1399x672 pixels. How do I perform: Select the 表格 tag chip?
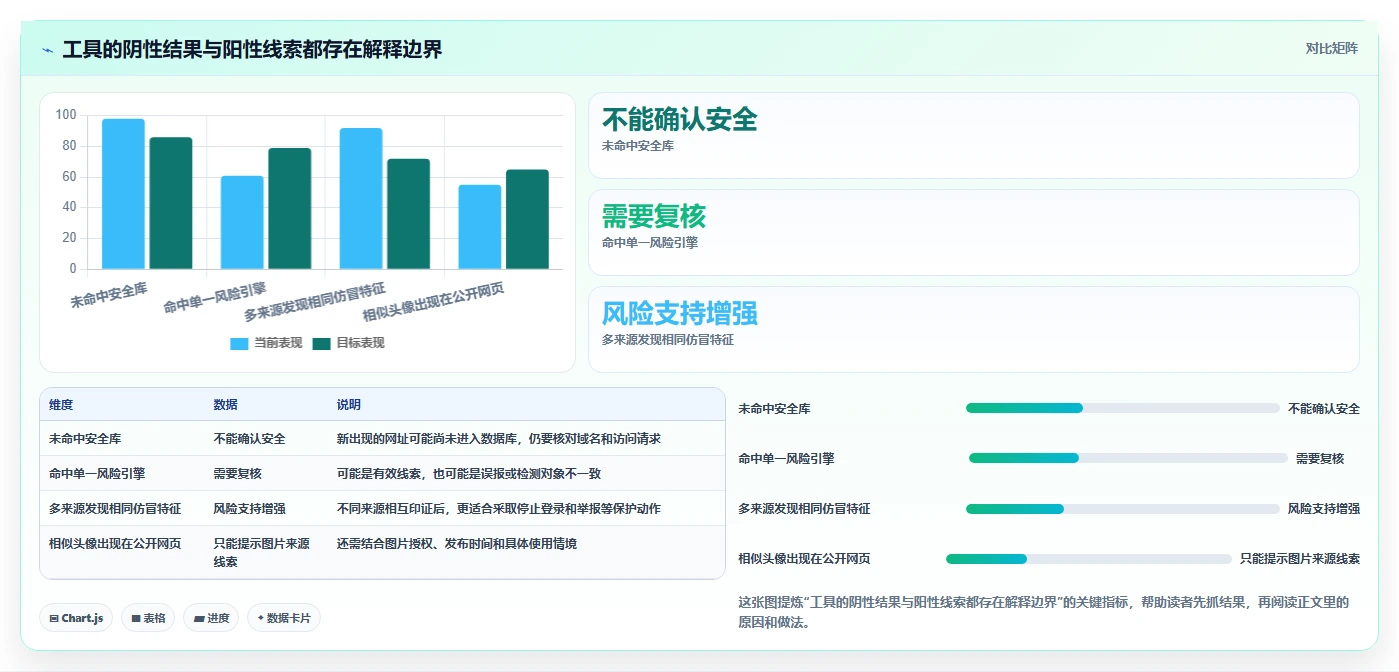[147, 618]
